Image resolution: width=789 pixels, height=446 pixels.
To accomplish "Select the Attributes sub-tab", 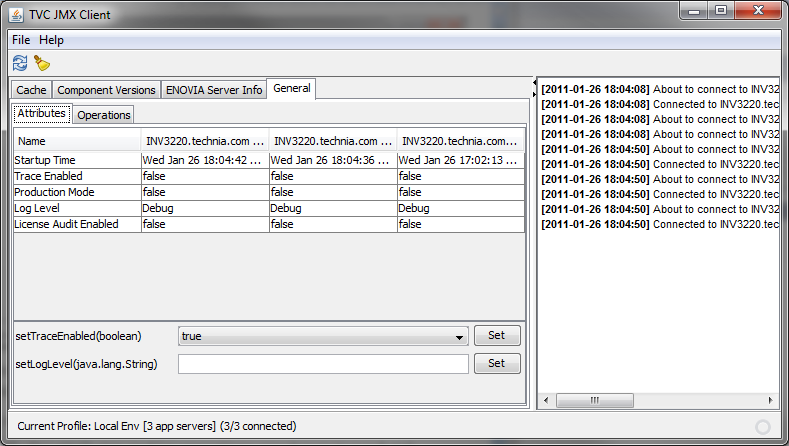I will click(42, 114).
